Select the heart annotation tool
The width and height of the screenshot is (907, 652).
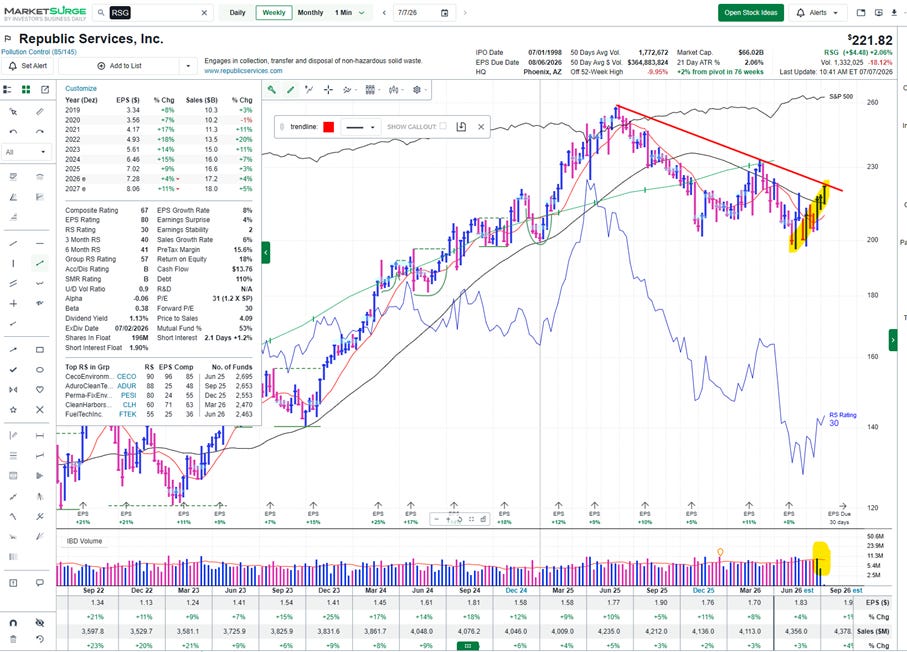click(39, 389)
